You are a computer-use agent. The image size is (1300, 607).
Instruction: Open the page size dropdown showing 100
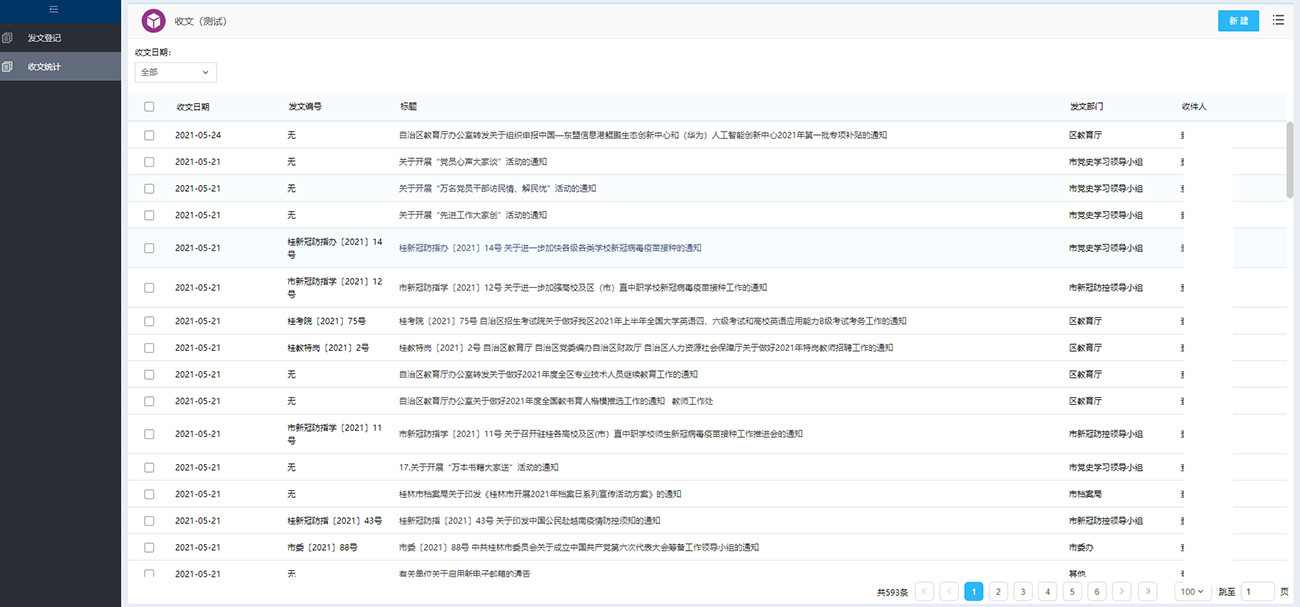(1193, 592)
